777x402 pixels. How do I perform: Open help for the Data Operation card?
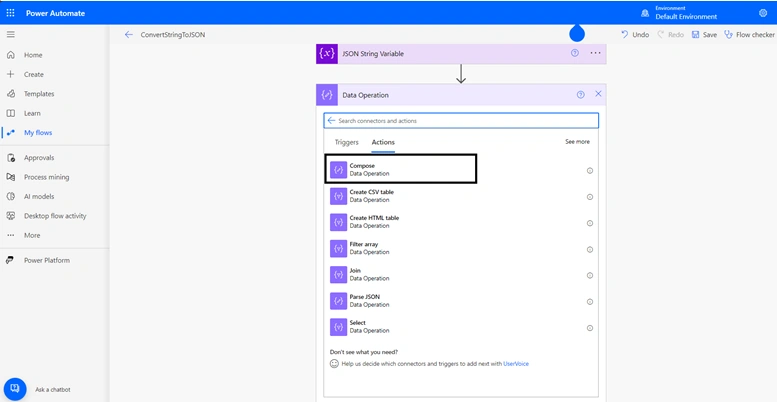pos(581,95)
